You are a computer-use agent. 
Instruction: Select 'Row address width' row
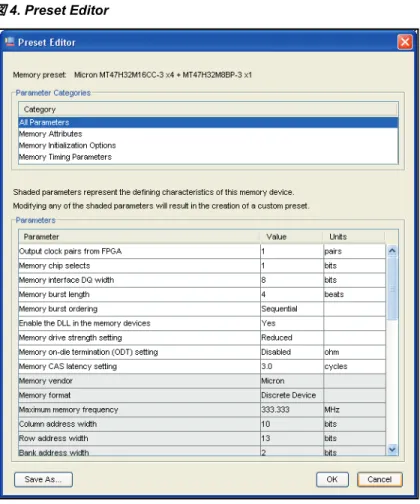pyautogui.click(x=139, y=438)
